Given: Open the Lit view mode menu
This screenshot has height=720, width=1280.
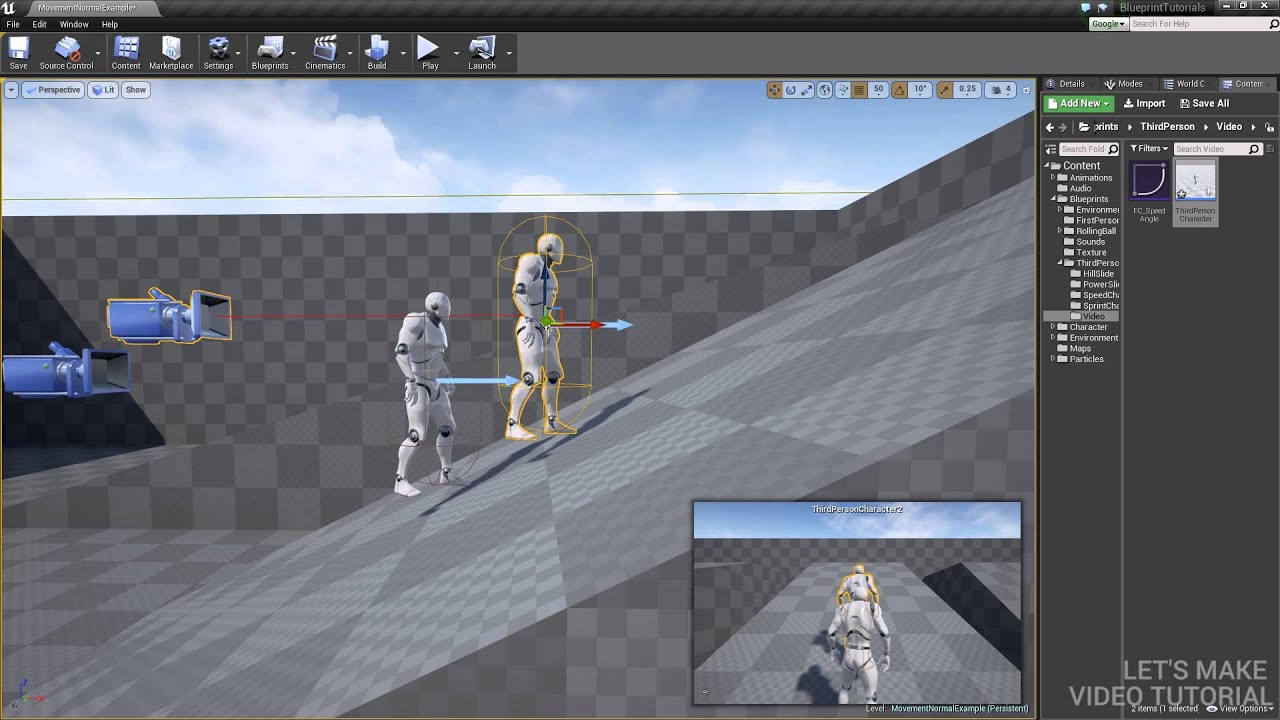Looking at the screenshot, I should tap(103, 90).
